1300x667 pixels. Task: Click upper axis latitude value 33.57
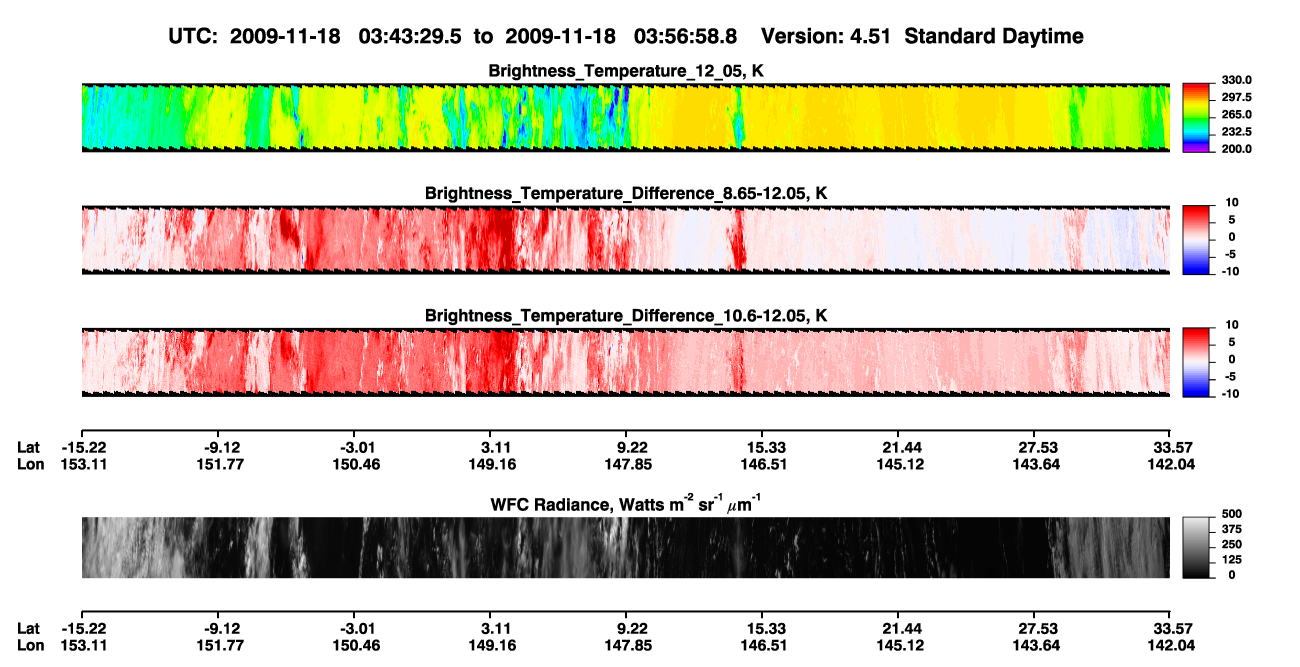point(1170,447)
